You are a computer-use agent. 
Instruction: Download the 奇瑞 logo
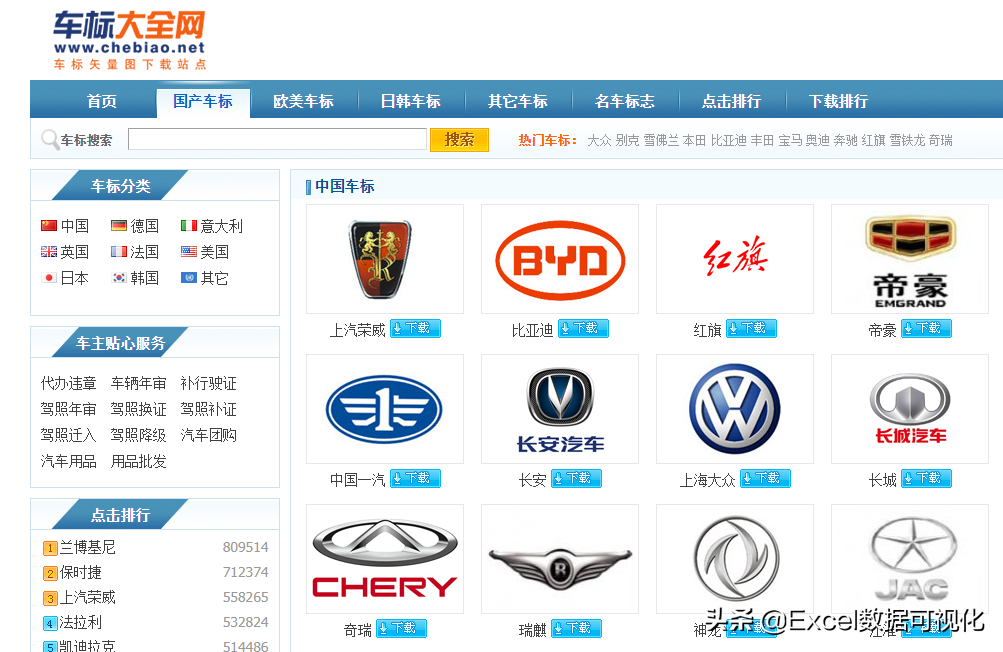(401, 628)
